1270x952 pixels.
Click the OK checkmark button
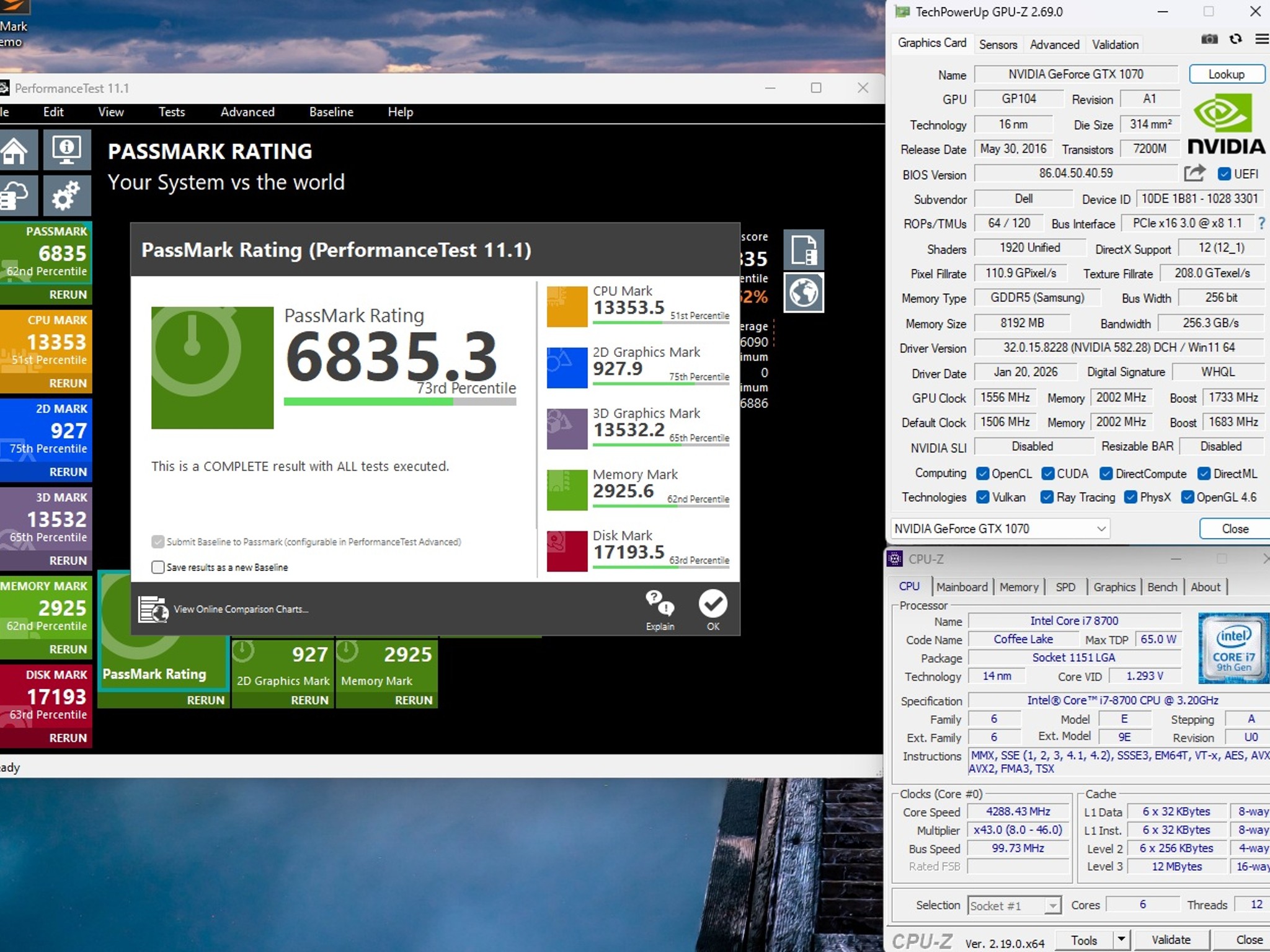[713, 610]
